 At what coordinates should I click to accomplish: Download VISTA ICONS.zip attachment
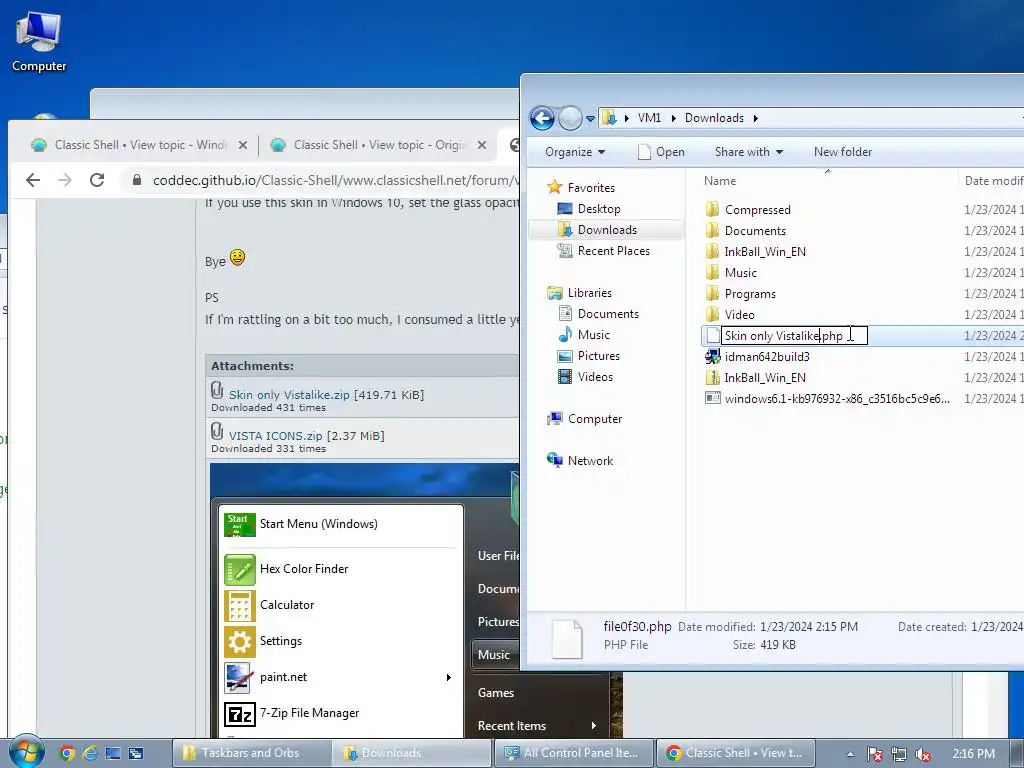tap(275, 436)
